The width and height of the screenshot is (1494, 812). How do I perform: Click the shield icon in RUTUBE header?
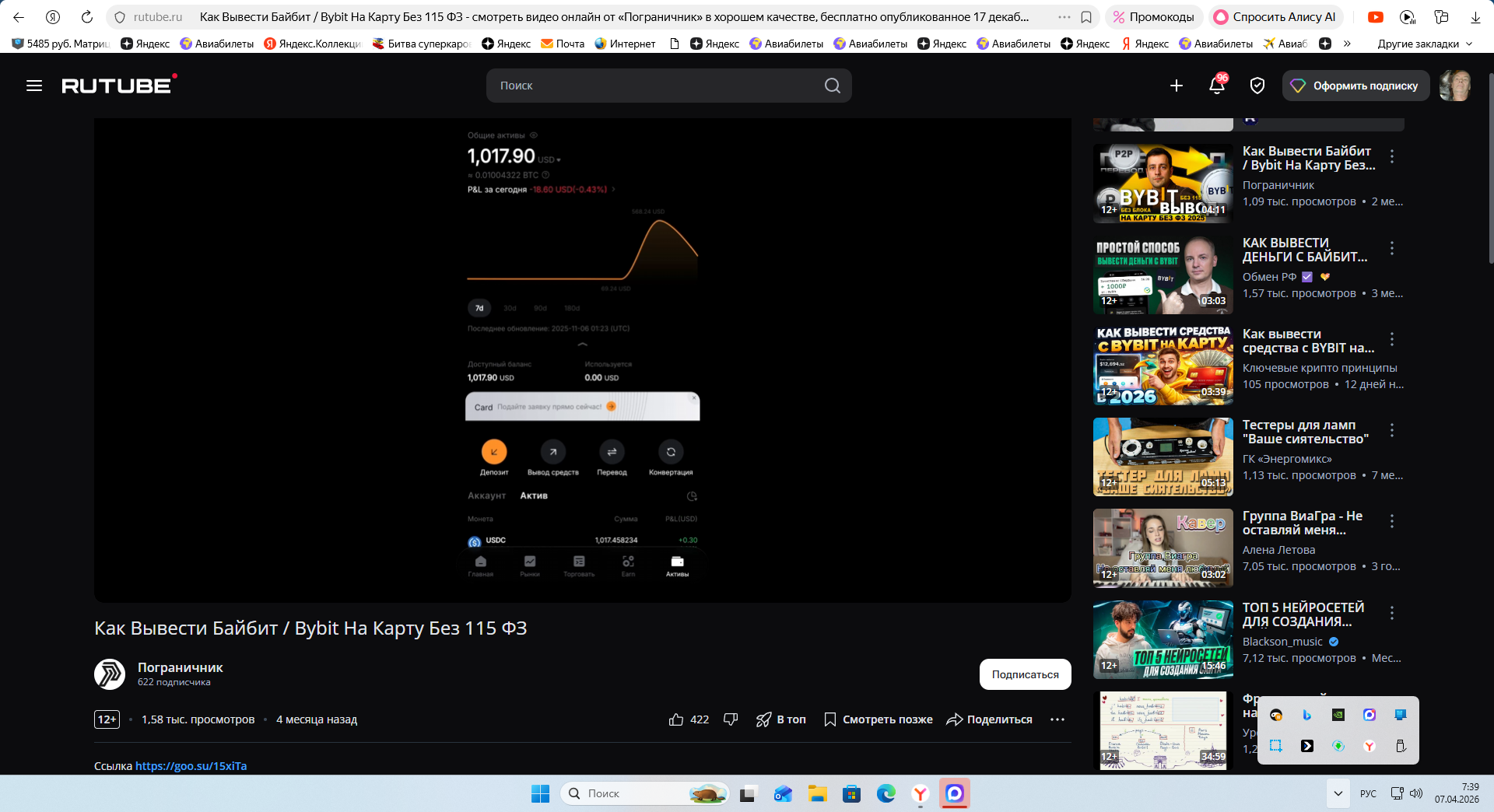point(1257,86)
